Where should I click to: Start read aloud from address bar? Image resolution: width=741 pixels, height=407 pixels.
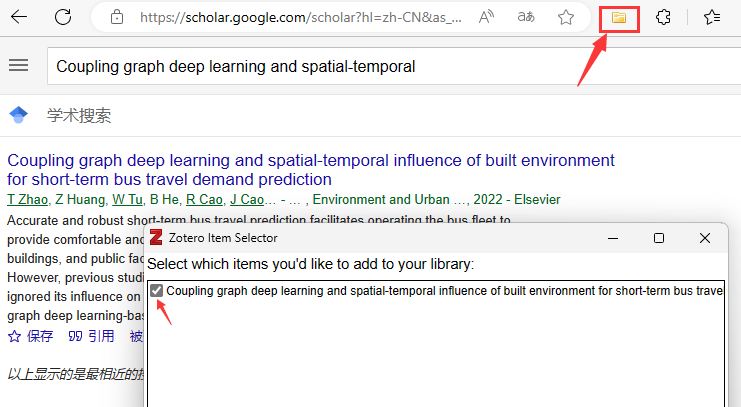point(487,17)
